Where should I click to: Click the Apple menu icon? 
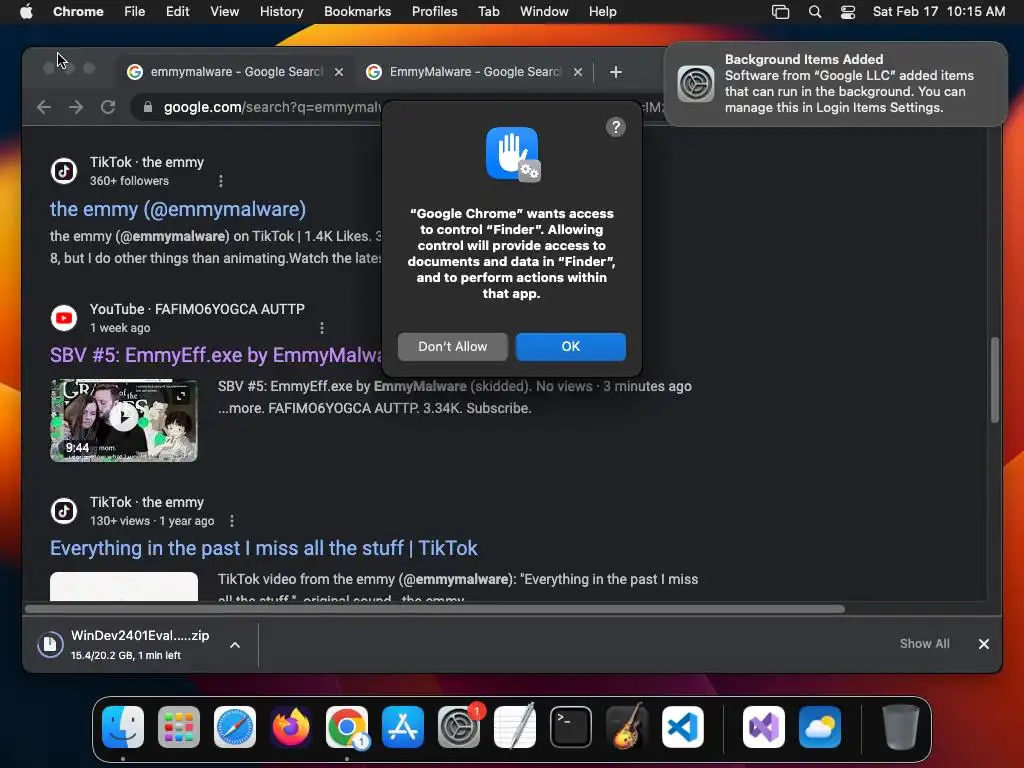pos(26,12)
